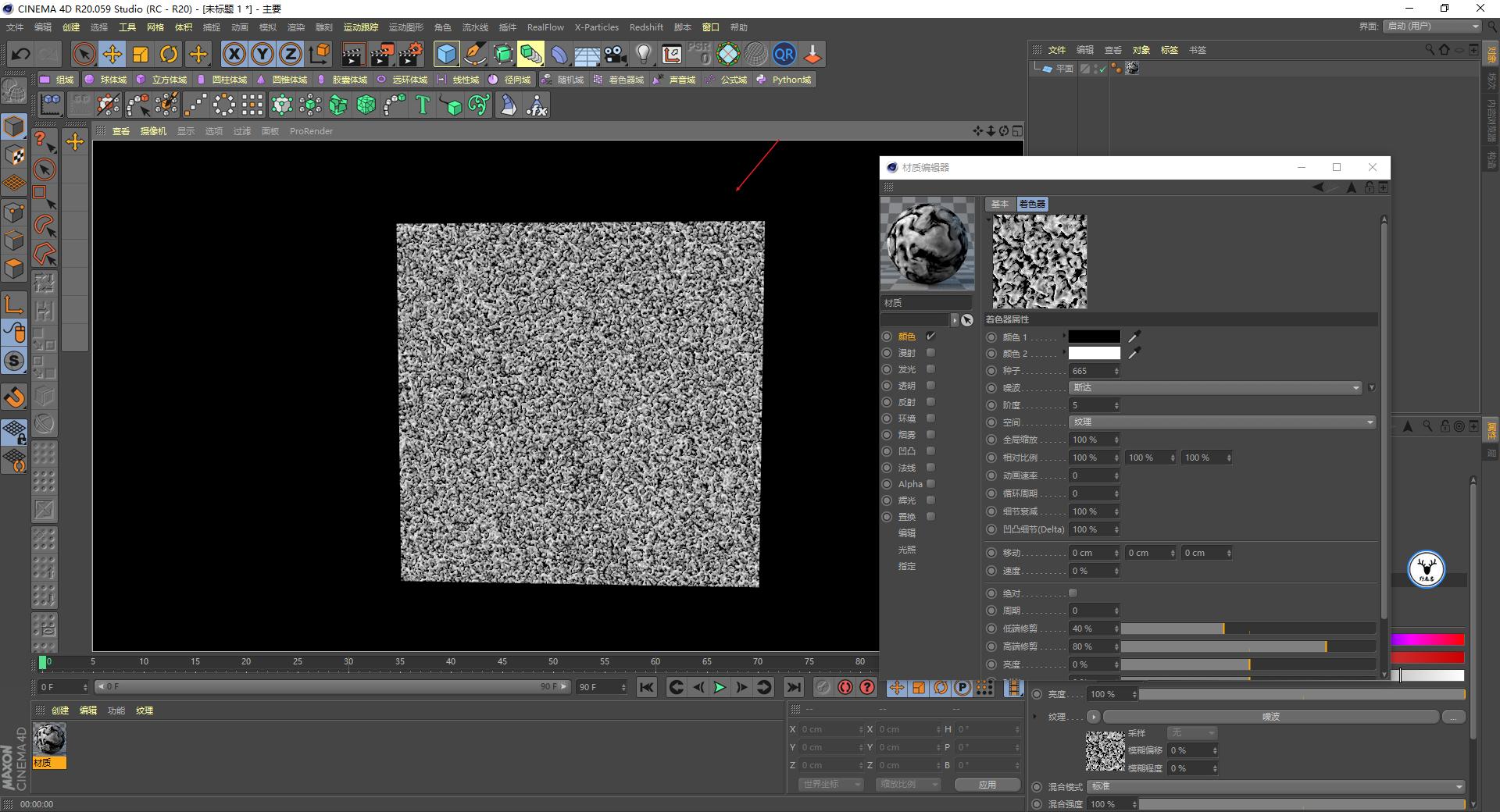Enable the 反射 channel checkbox
The height and width of the screenshot is (812, 1500).
pyautogui.click(x=930, y=402)
